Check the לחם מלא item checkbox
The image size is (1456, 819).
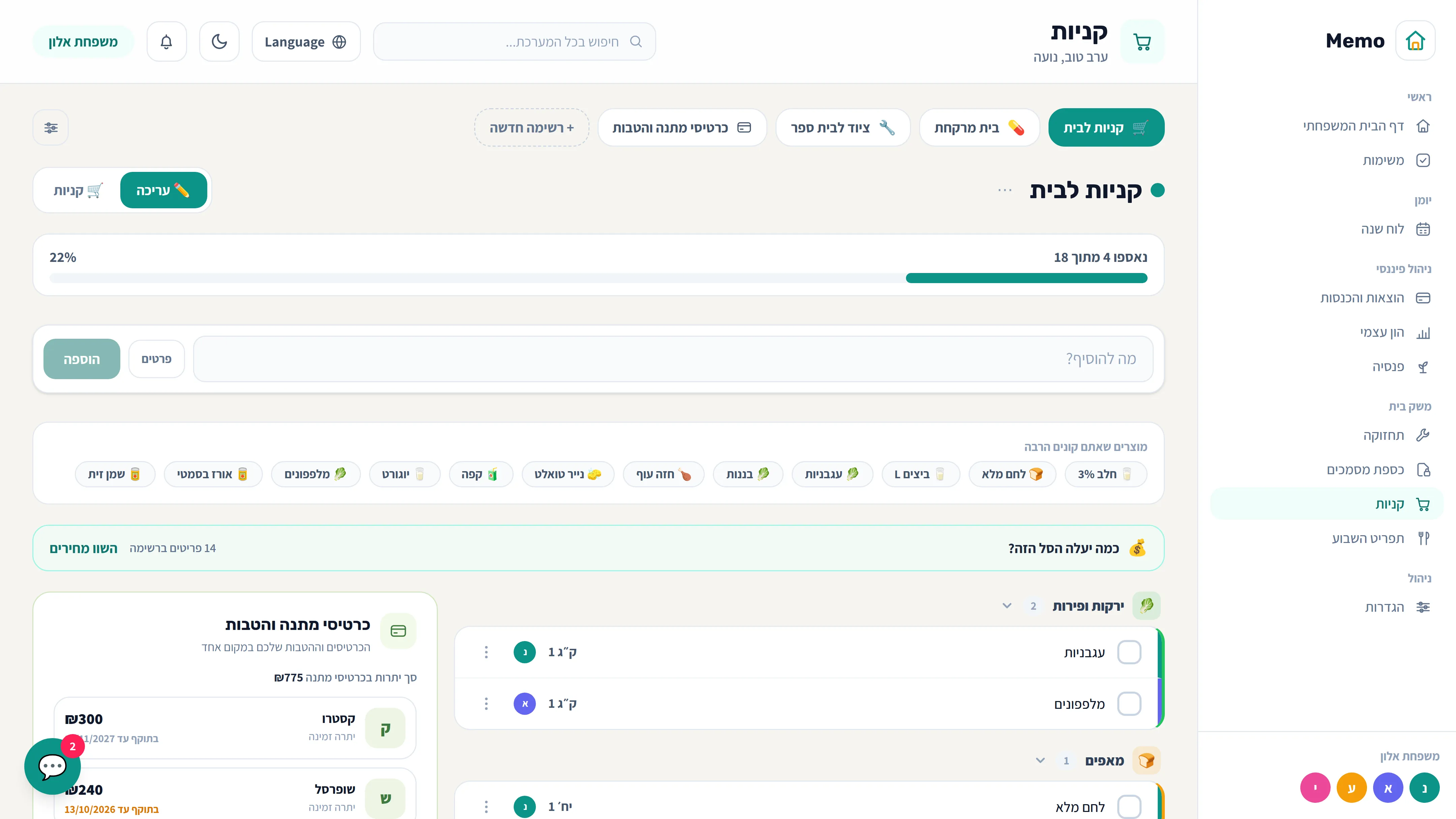click(x=1129, y=807)
